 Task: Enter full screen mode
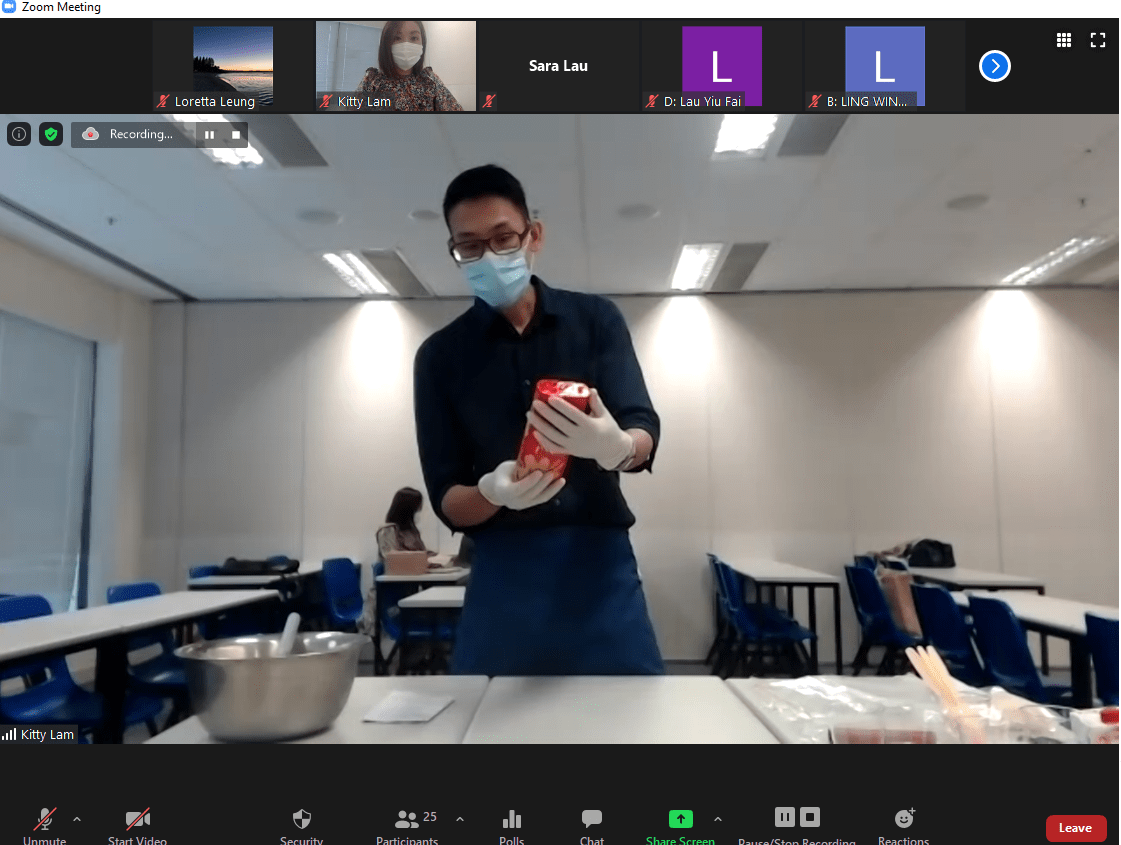coord(1098,40)
